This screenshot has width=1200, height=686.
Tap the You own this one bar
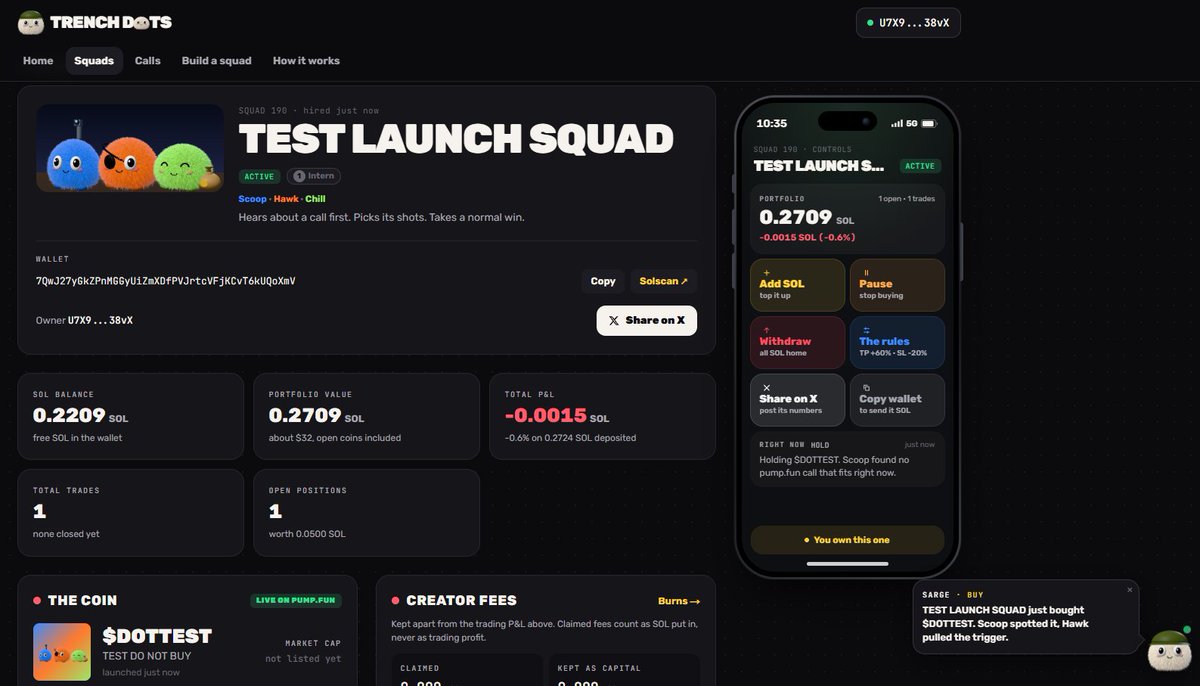pyautogui.click(x=847, y=540)
